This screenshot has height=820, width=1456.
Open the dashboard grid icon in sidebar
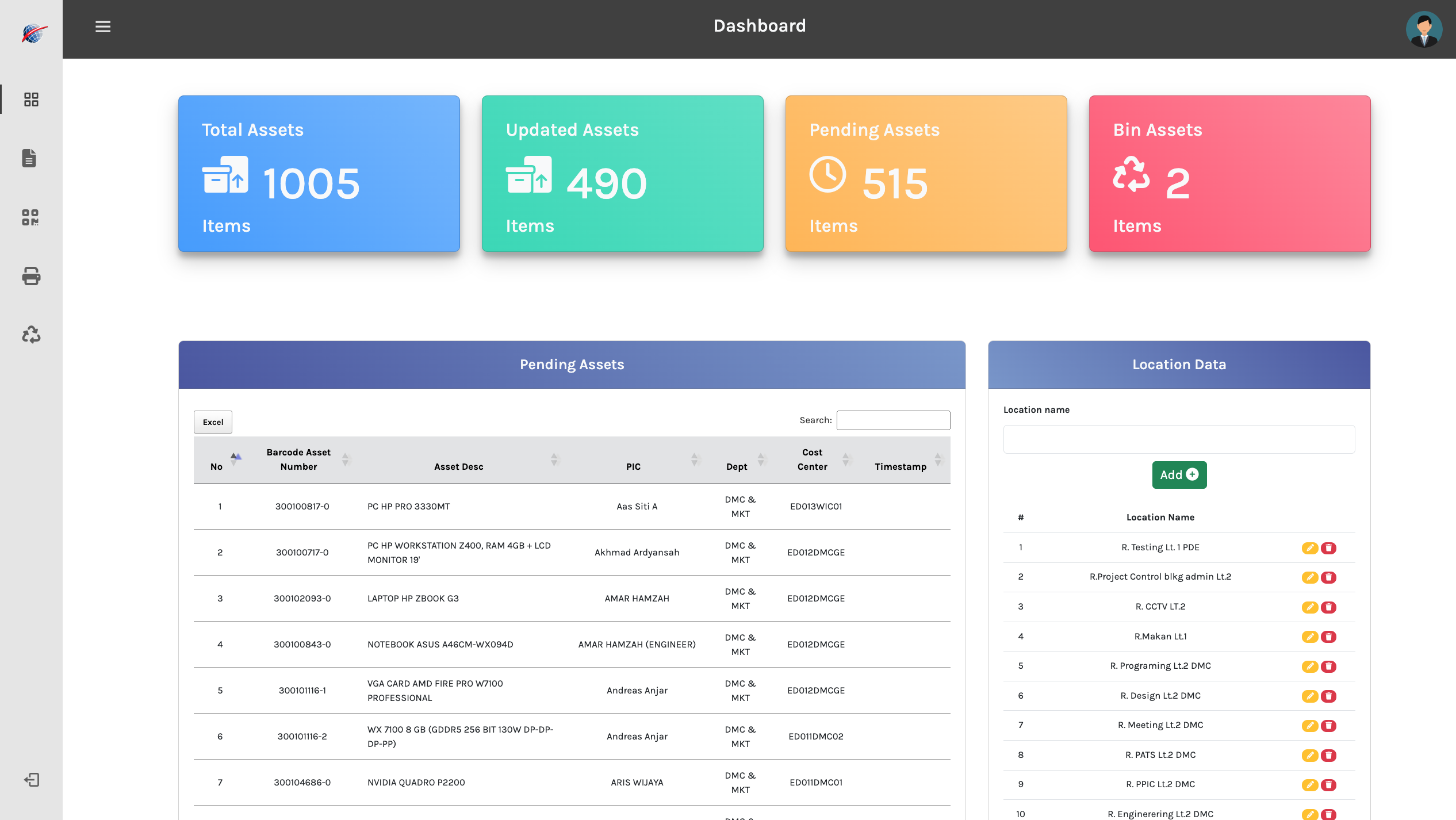click(31, 99)
